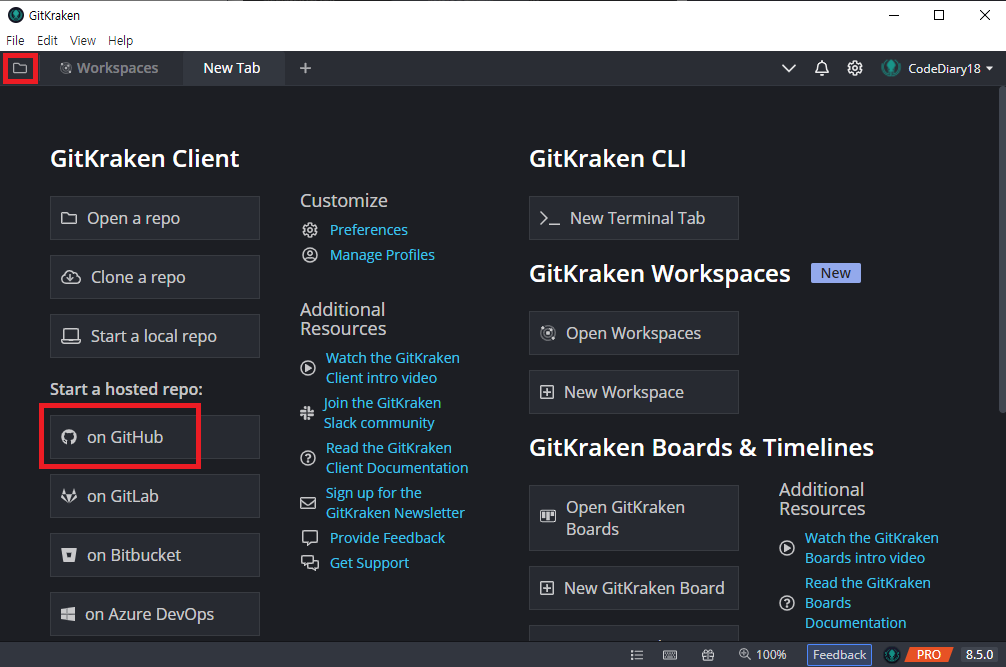The width and height of the screenshot is (1006, 667).
Task: Open the Provide Feedback link
Action: (x=387, y=537)
